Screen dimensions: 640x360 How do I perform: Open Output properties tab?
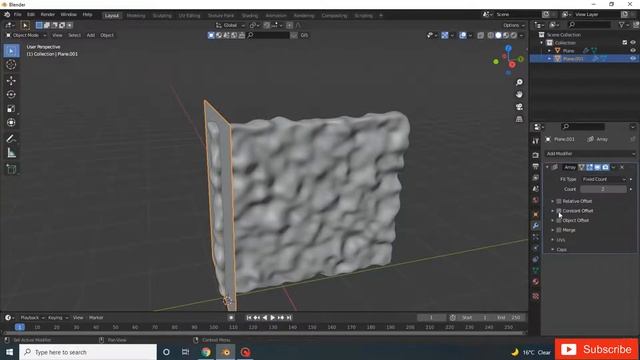(x=536, y=167)
